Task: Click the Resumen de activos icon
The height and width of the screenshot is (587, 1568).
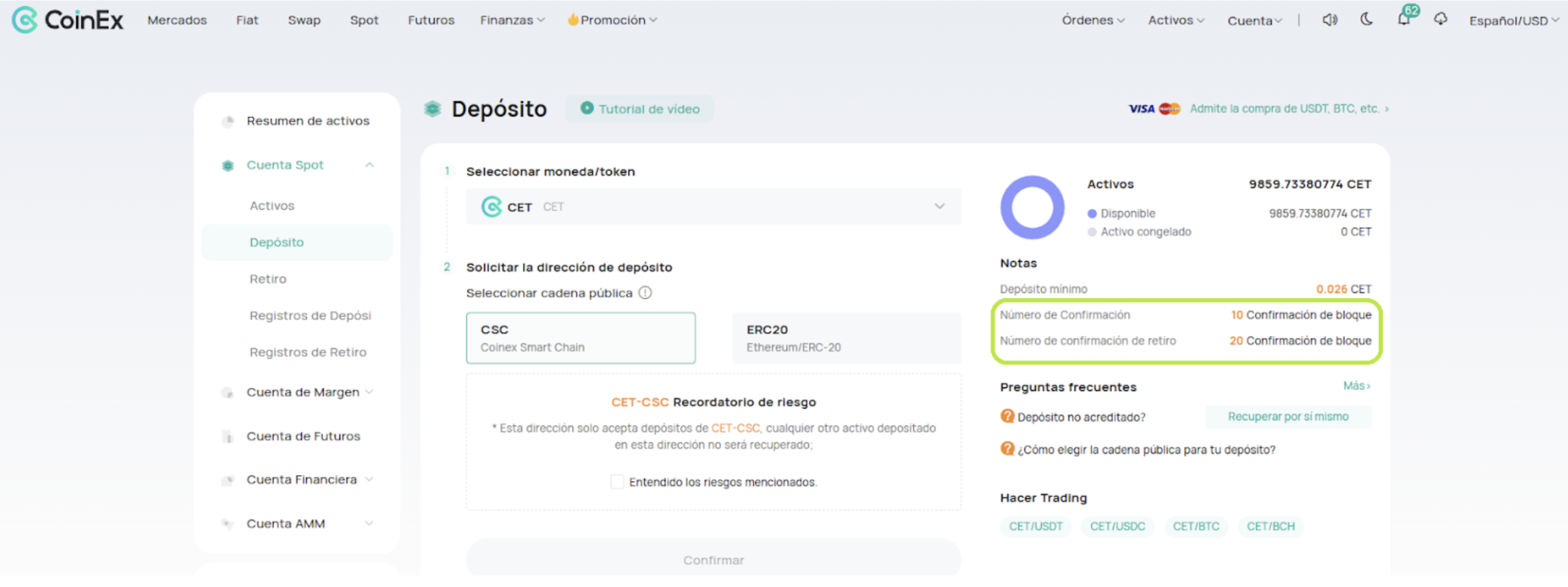Action: 228,121
